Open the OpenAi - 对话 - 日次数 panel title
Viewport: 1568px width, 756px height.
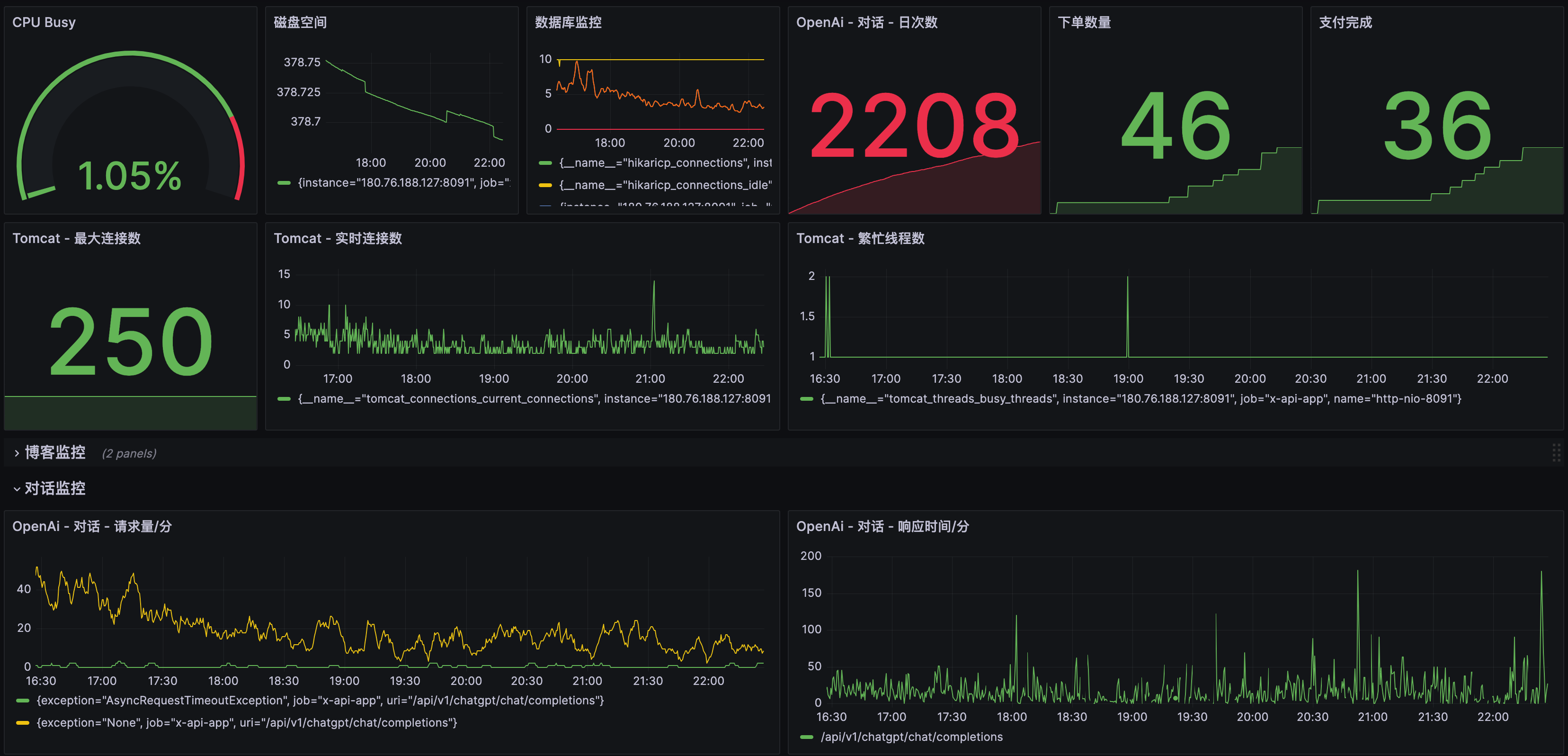867,23
